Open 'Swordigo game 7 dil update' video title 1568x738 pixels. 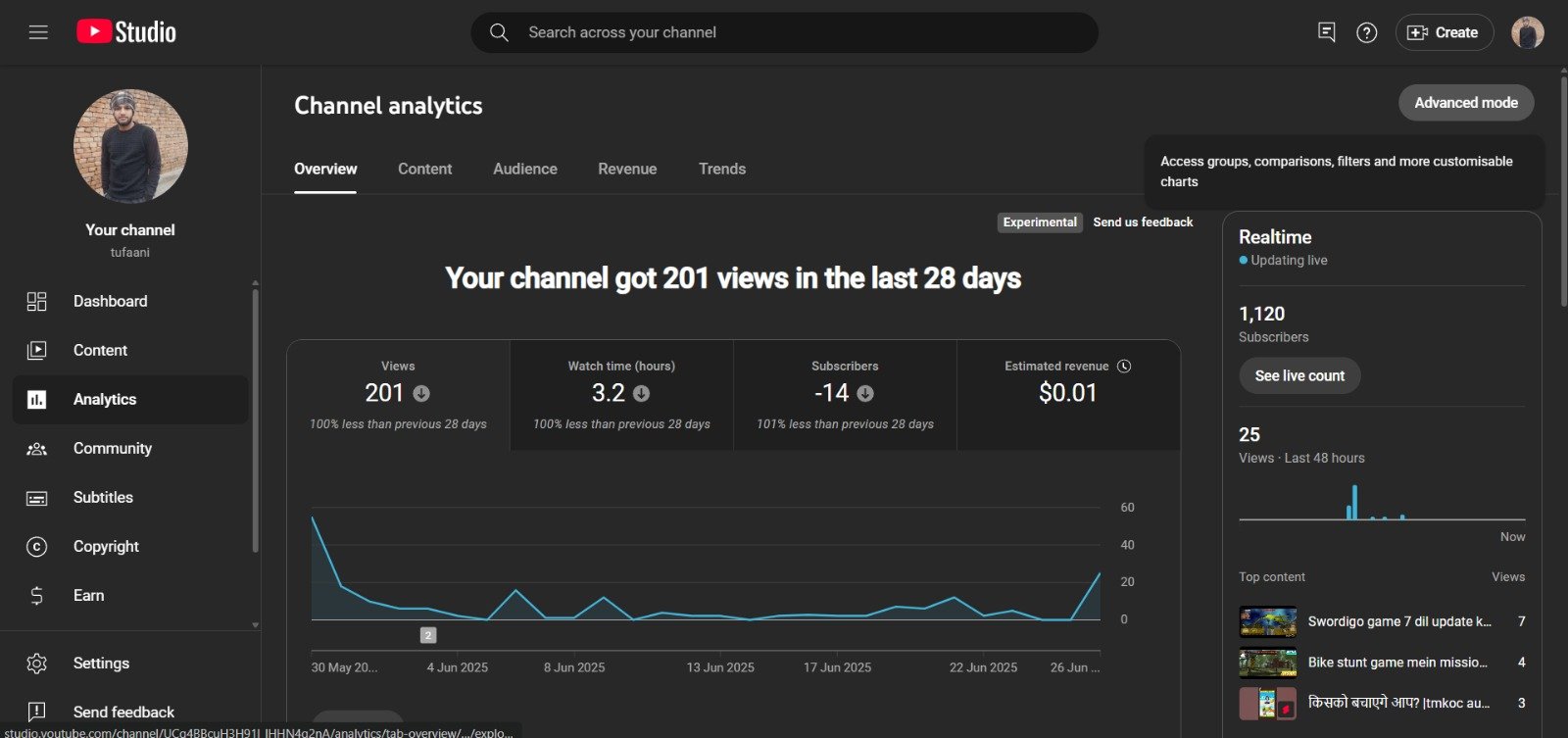pyautogui.click(x=1399, y=621)
